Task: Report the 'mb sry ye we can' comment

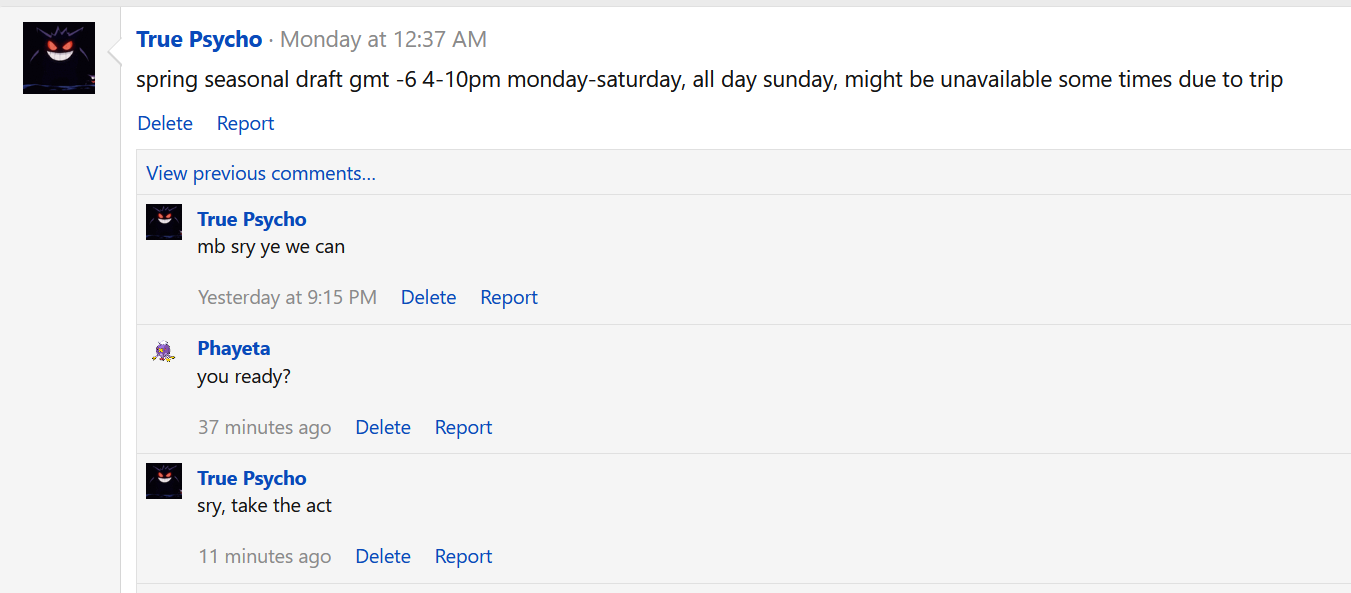Action: [509, 297]
